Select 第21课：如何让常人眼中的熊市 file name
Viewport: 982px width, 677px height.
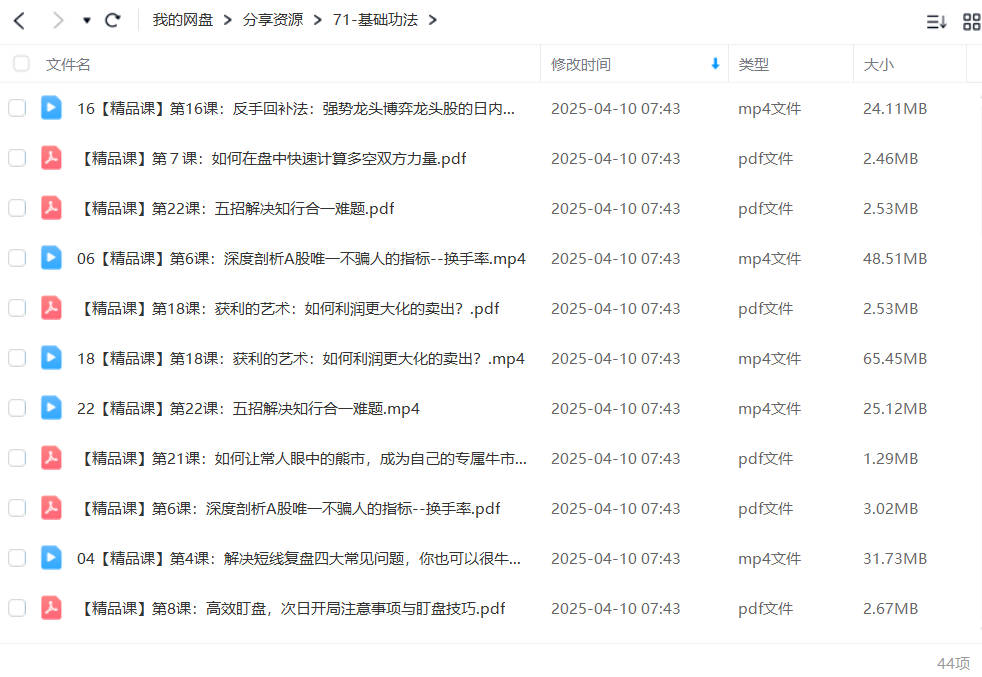point(302,458)
